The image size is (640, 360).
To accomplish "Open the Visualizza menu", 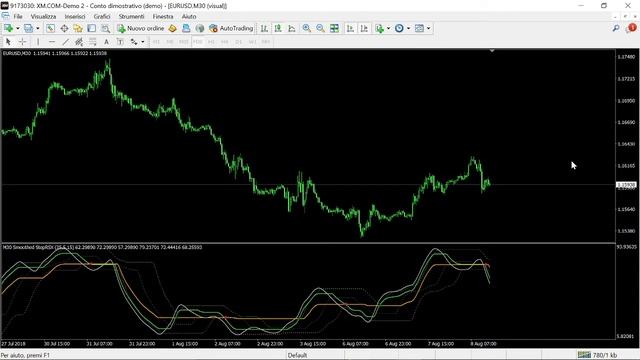I will click(43, 16).
